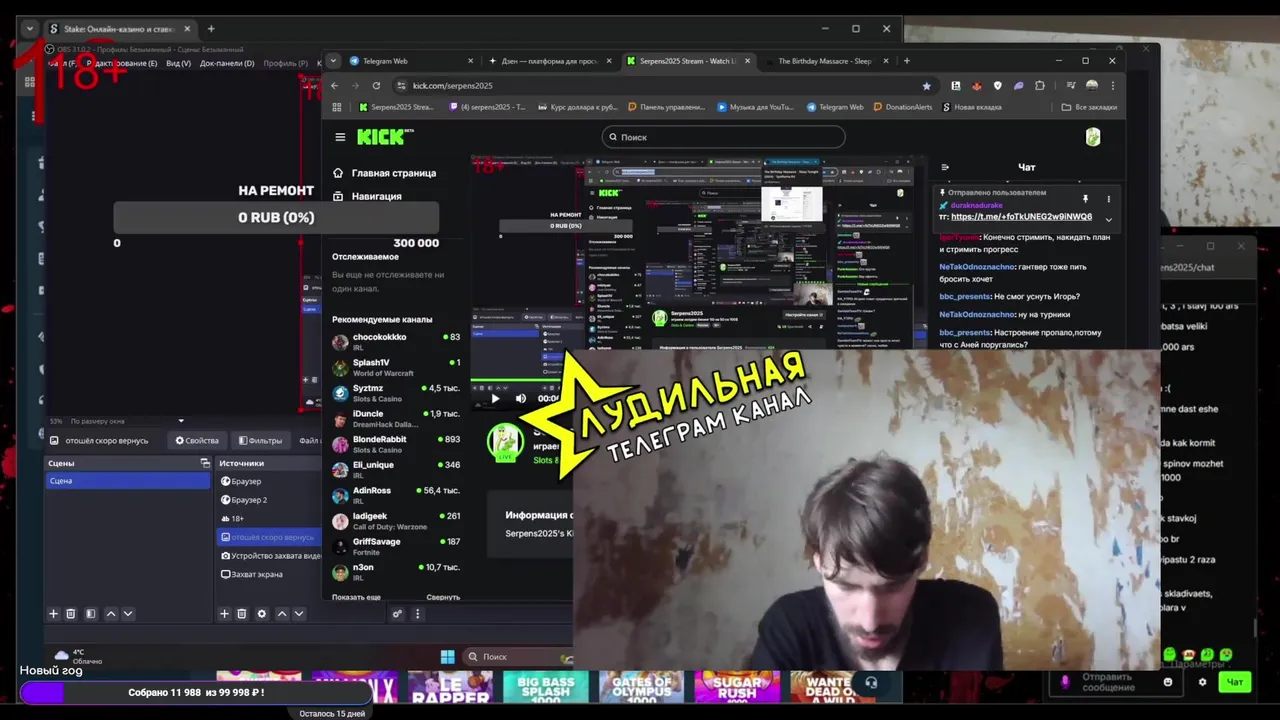Open popout chat settings gear
Image resolution: width=1280 pixels, height=720 pixels.
tap(1202, 682)
